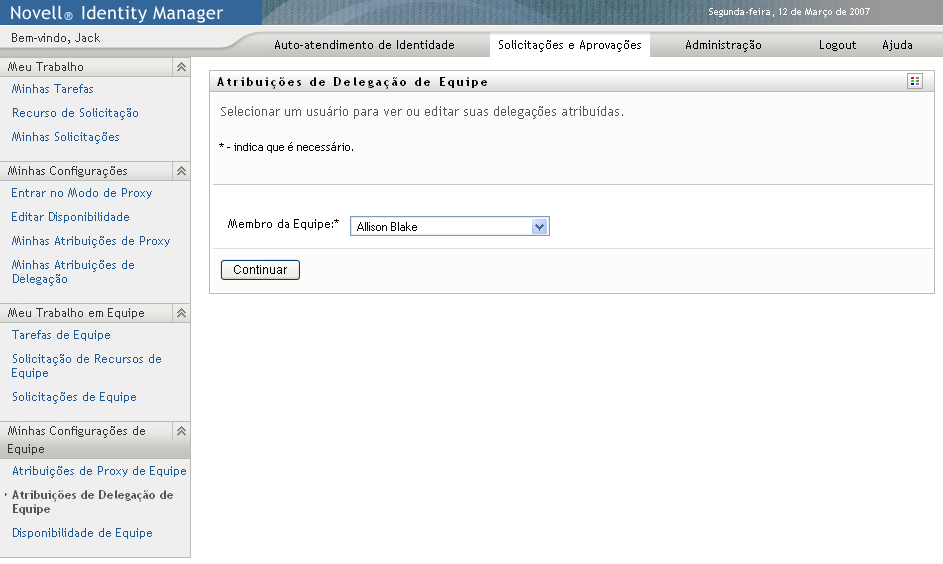Collapse Minhas Configurações de Equipe section
This screenshot has width=943, height=564.
[x=181, y=431]
